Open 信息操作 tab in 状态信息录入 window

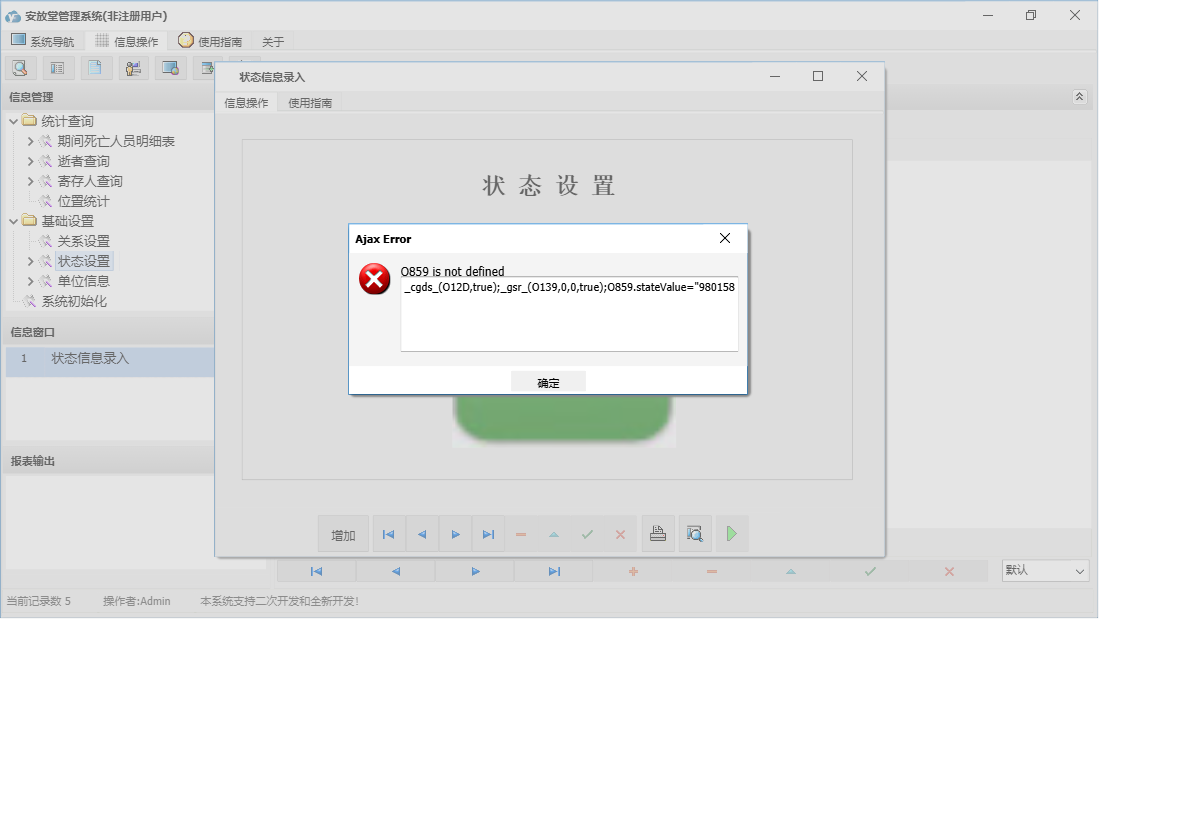point(247,103)
